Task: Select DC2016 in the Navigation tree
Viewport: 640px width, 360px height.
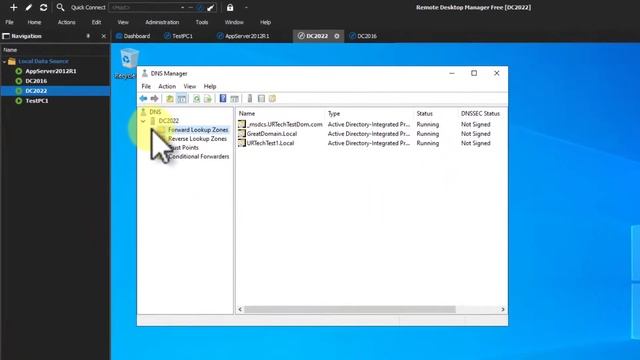Action: point(36,81)
